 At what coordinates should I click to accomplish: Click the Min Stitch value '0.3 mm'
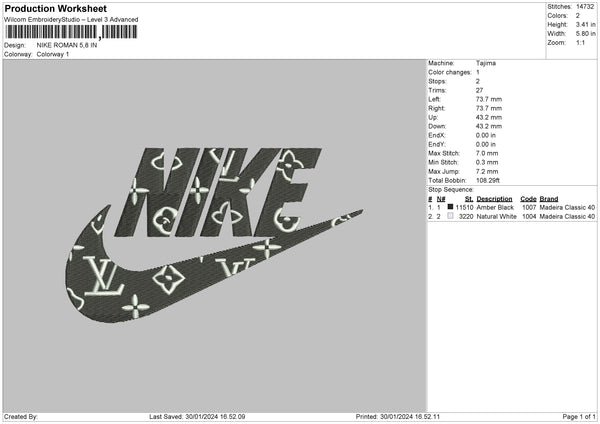(487, 162)
